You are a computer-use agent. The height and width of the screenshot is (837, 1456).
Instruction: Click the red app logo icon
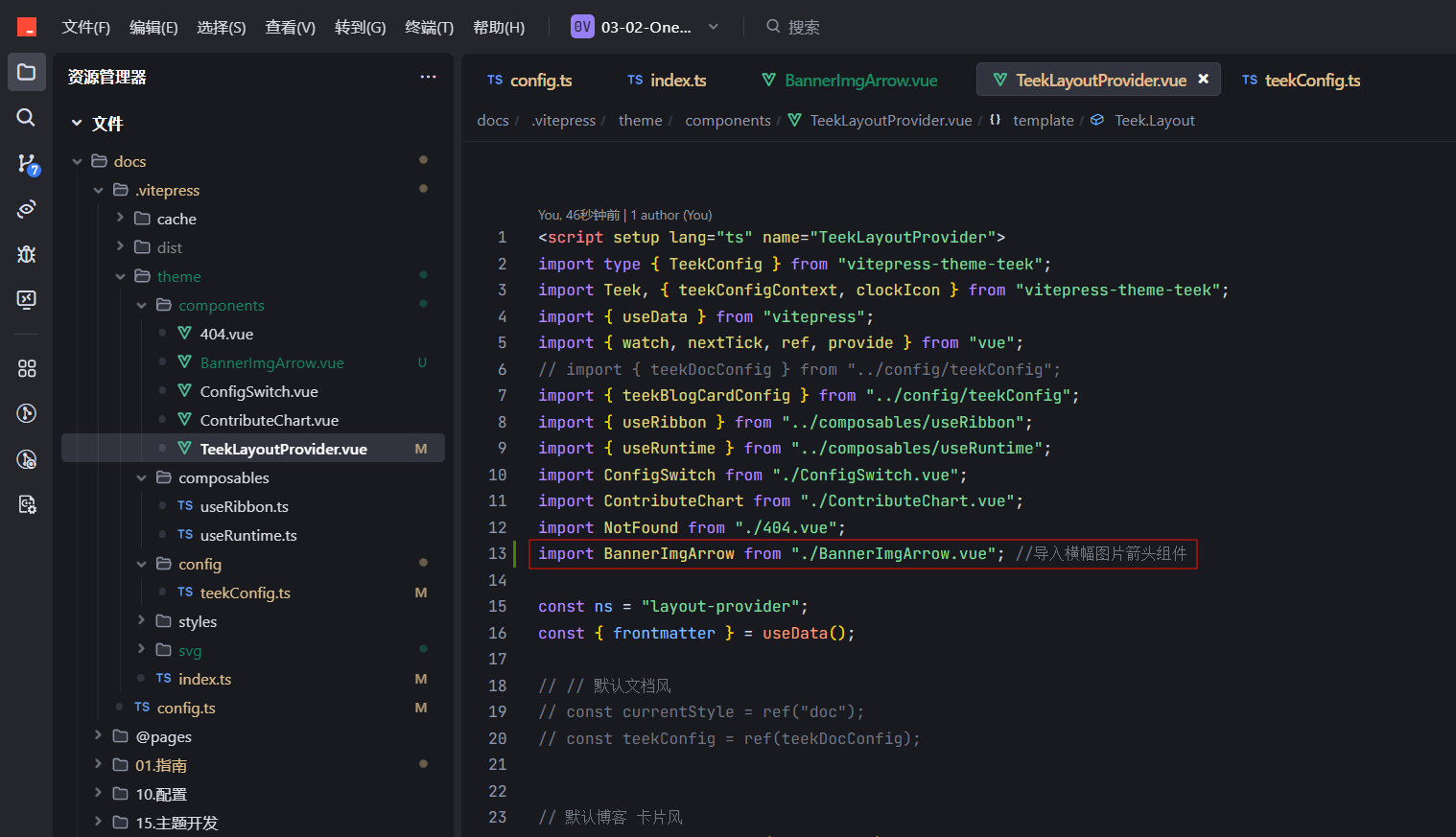27,27
